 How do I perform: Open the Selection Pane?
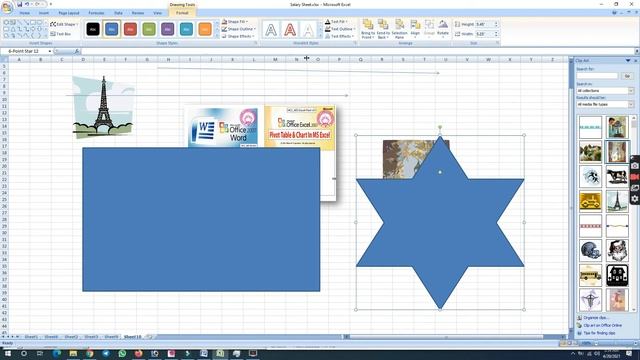[400, 29]
